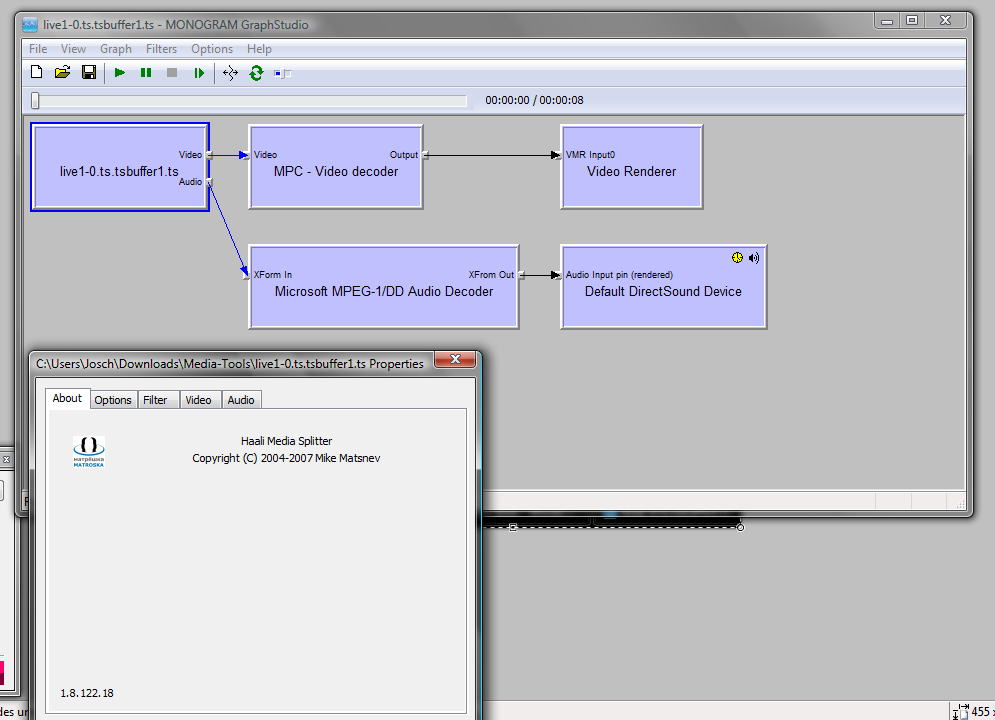Refresh the graph with the green arrows icon
The width and height of the screenshot is (995, 720).
click(256, 73)
